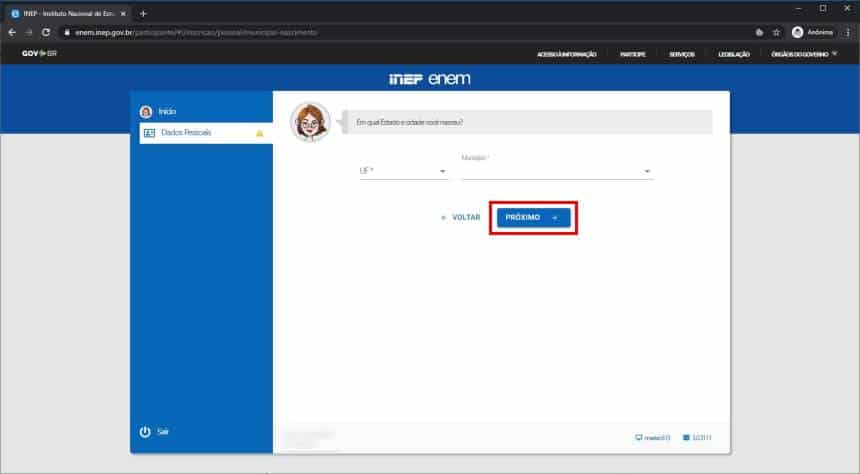Select the INEP browser tab
This screenshot has height=474, width=860.
[x=69, y=14]
